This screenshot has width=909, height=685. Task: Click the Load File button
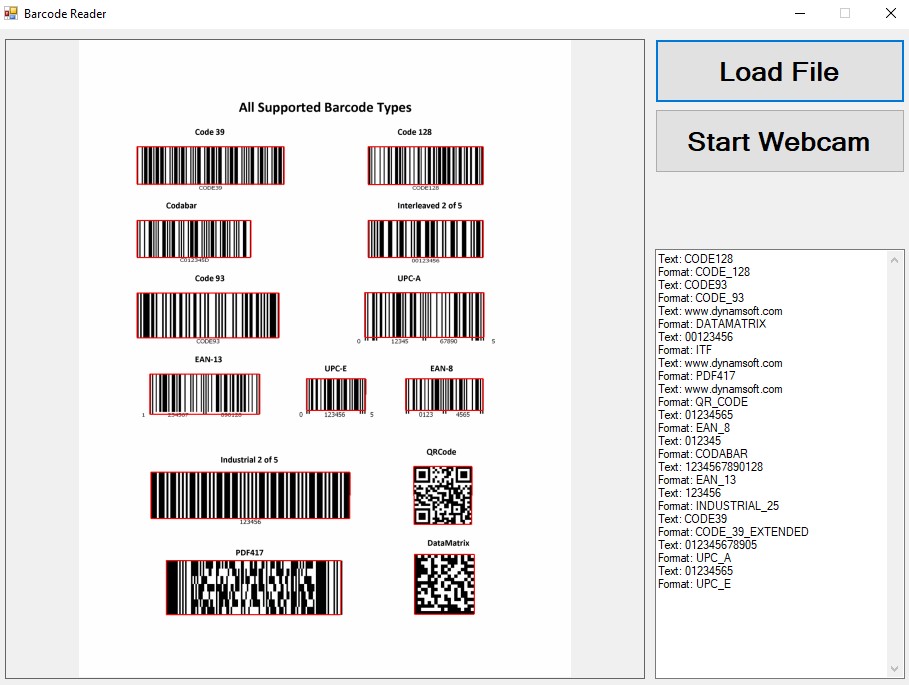[779, 72]
